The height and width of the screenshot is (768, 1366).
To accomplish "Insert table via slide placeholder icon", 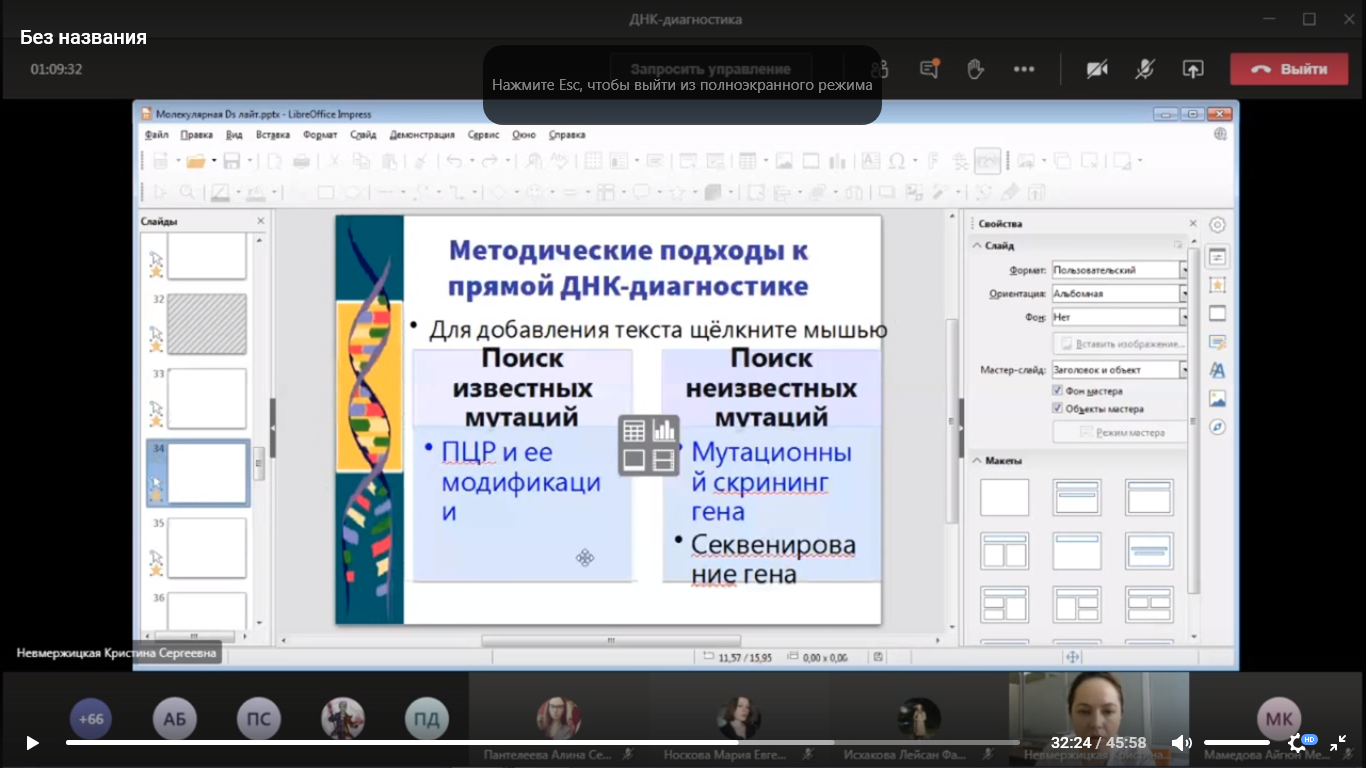I will 634,431.
